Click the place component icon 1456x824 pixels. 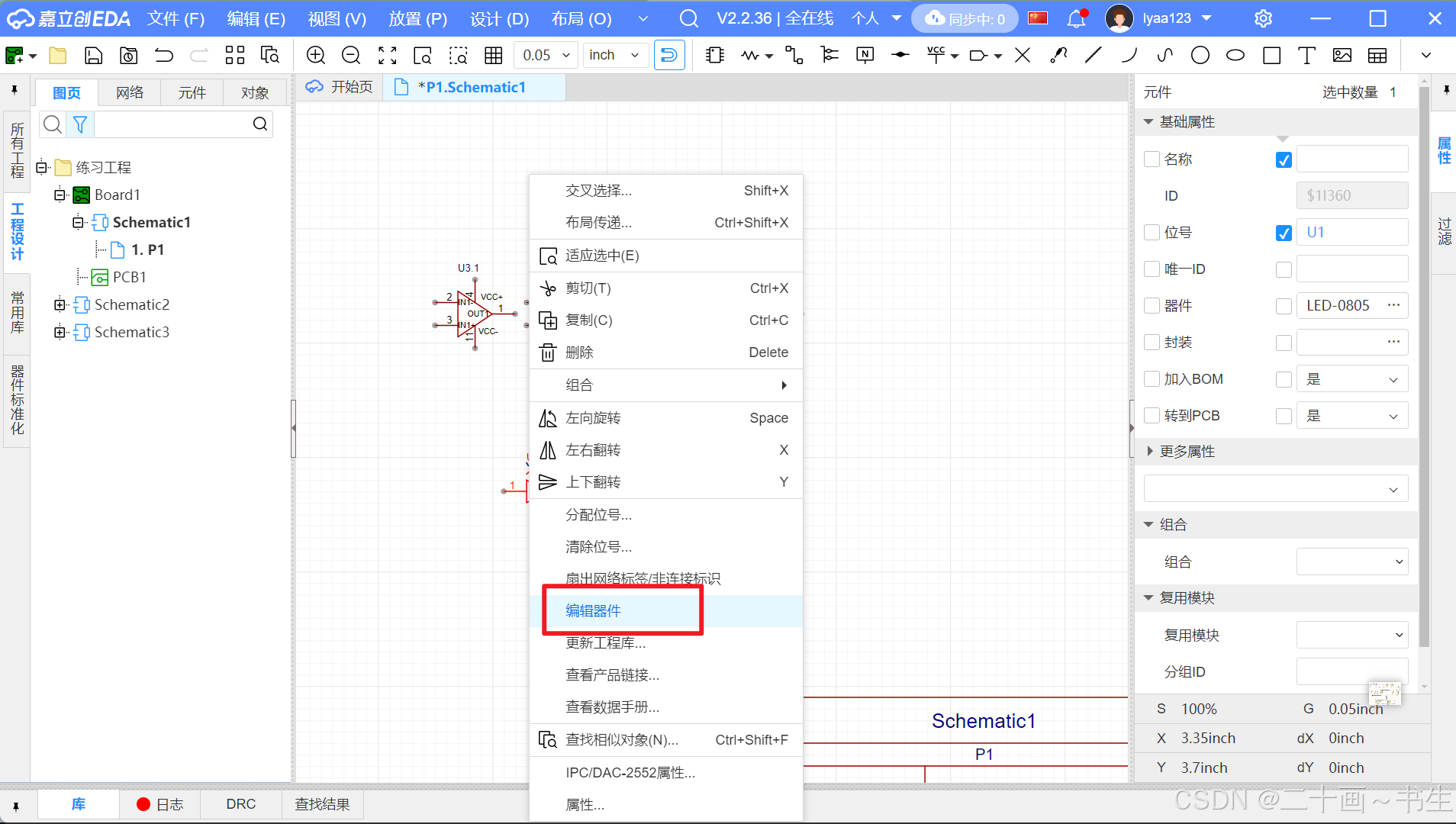(715, 55)
